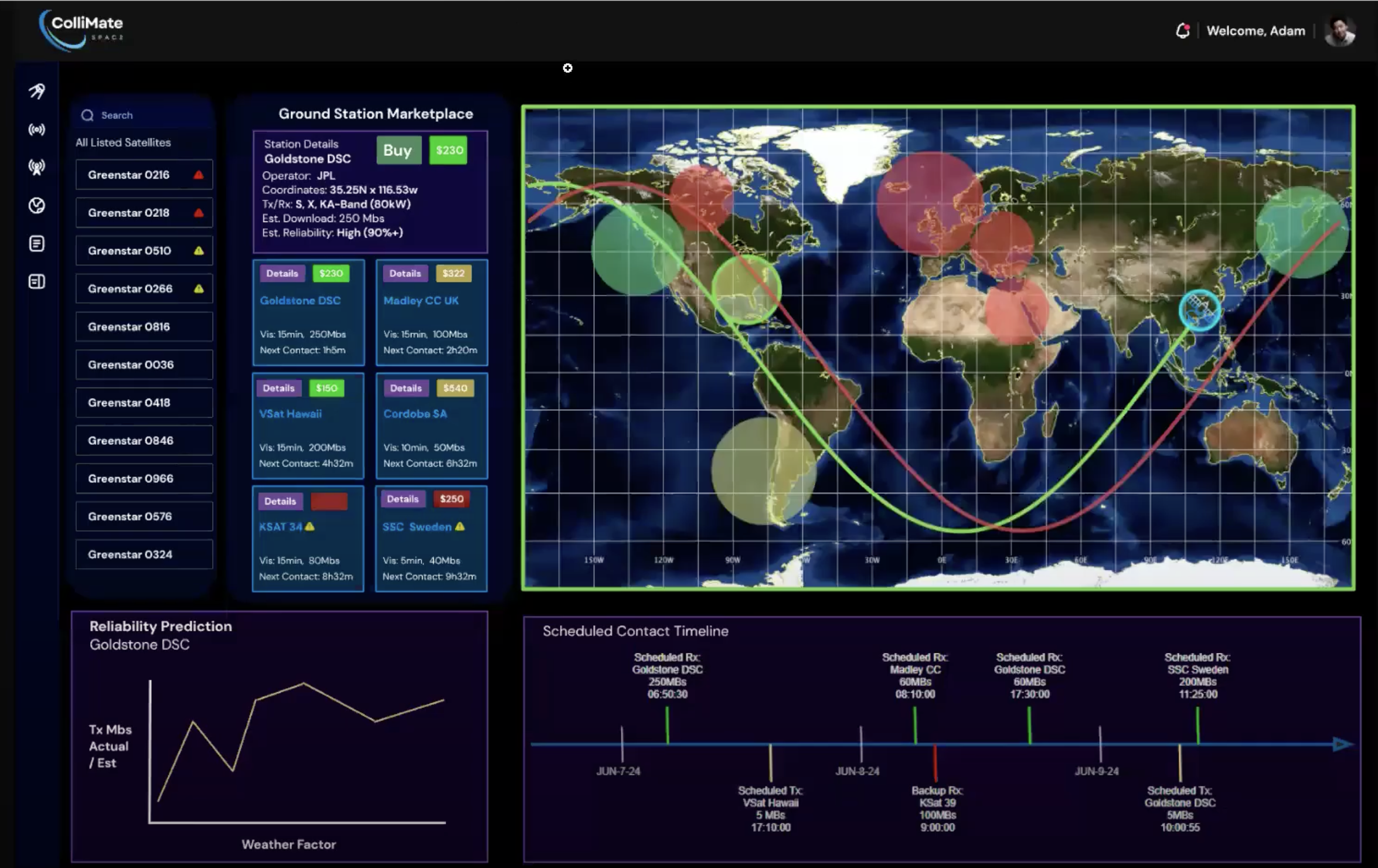Viewport: 1378px width, 868px height.
Task: Click $322 price tag on Madley card
Action: pyautogui.click(x=453, y=274)
